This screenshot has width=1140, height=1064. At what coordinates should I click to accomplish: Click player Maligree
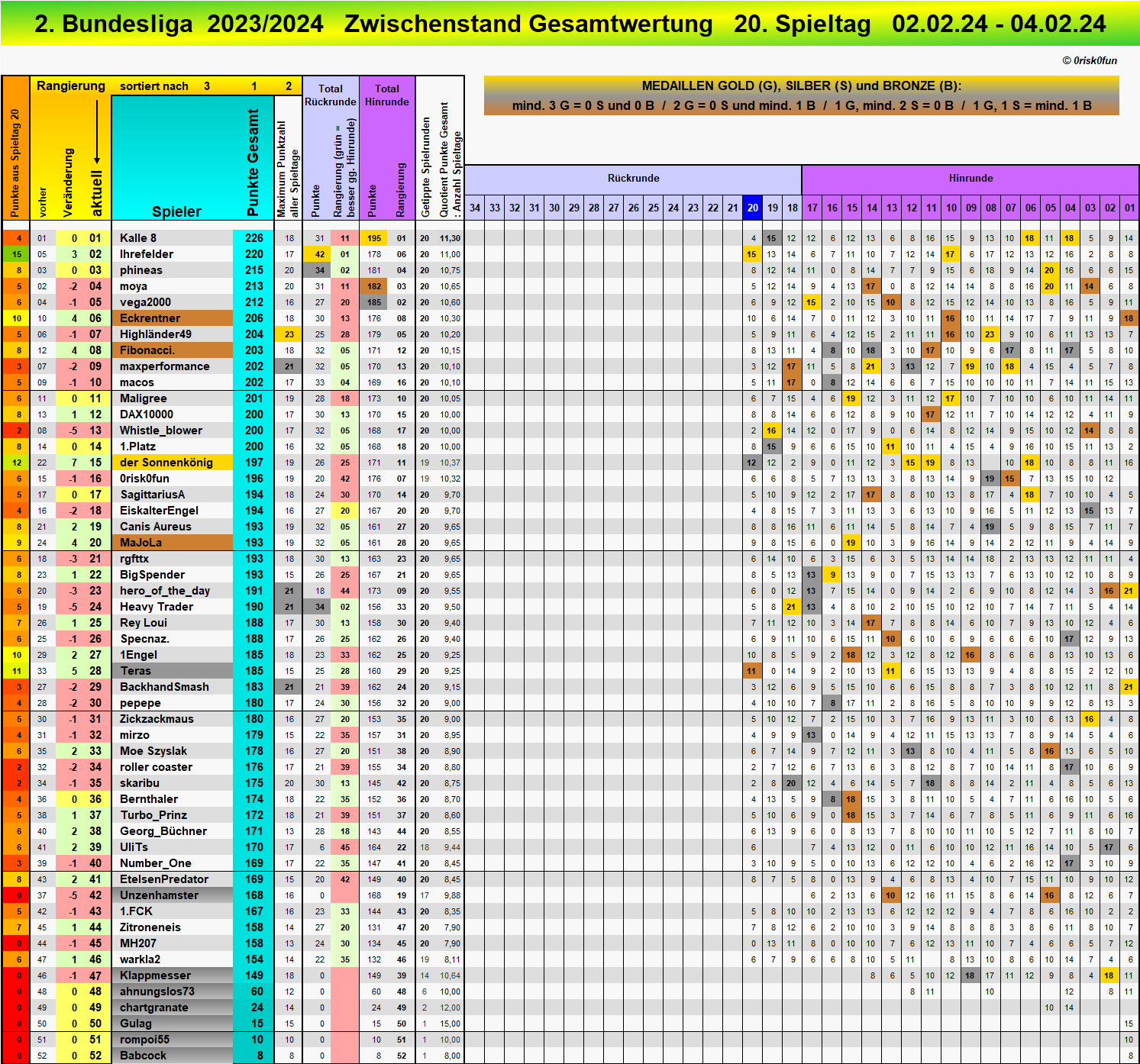(x=144, y=398)
